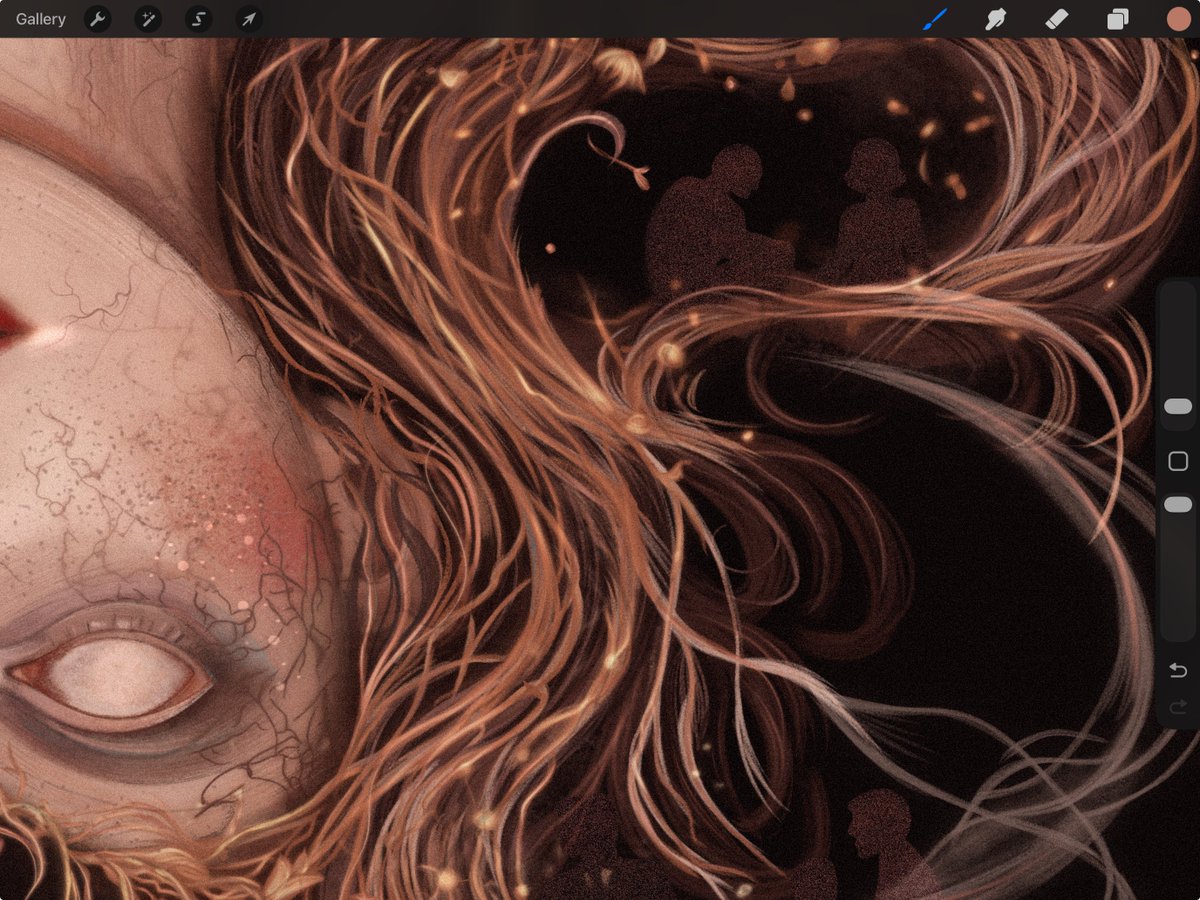Adjust the brush opacity slider
The width and height of the screenshot is (1200, 900).
[x=1178, y=505]
